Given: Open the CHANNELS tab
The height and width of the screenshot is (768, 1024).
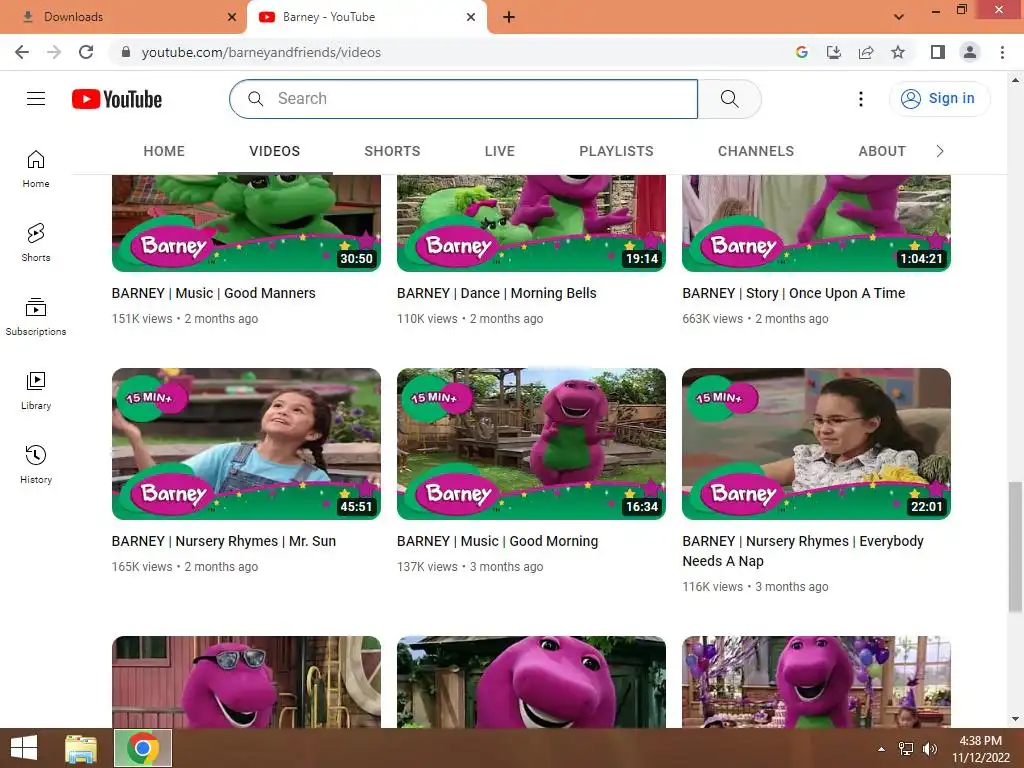Looking at the screenshot, I should (756, 152).
